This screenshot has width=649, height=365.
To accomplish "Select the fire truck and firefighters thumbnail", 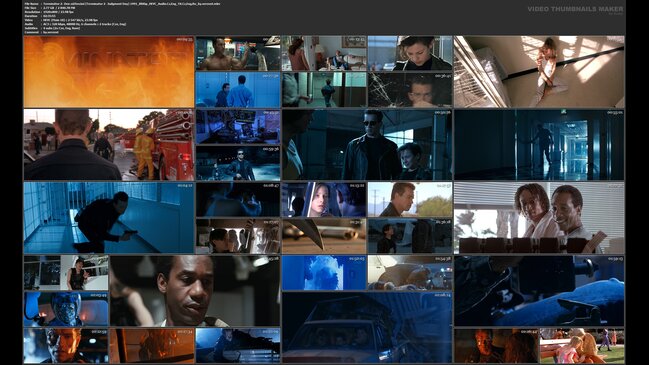I will pyautogui.click(x=109, y=144).
